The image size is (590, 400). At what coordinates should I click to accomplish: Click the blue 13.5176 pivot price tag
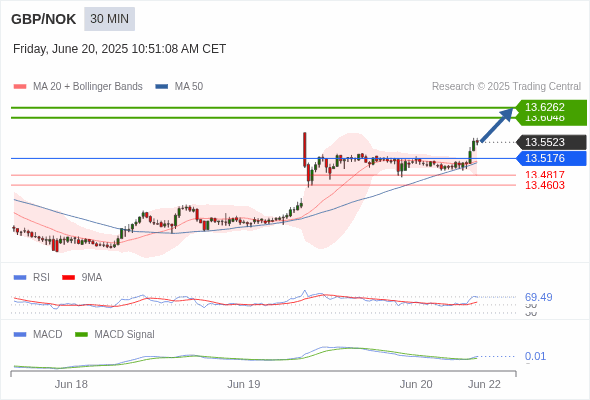[x=551, y=158]
